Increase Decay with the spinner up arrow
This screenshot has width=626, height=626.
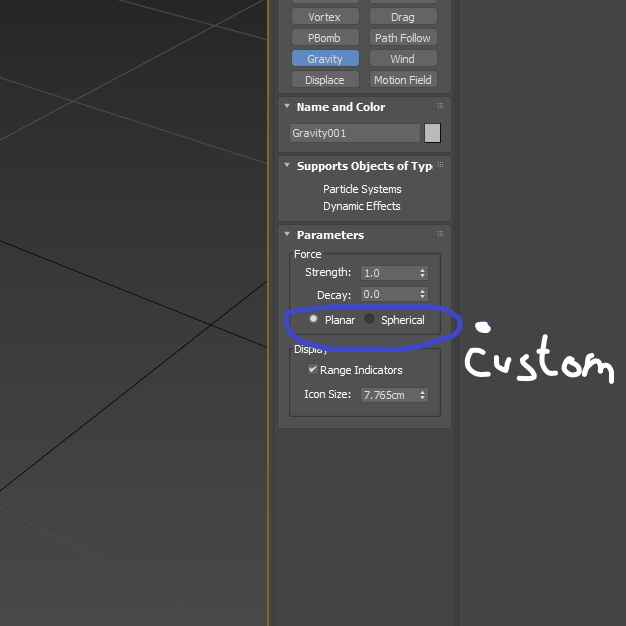[422, 291]
